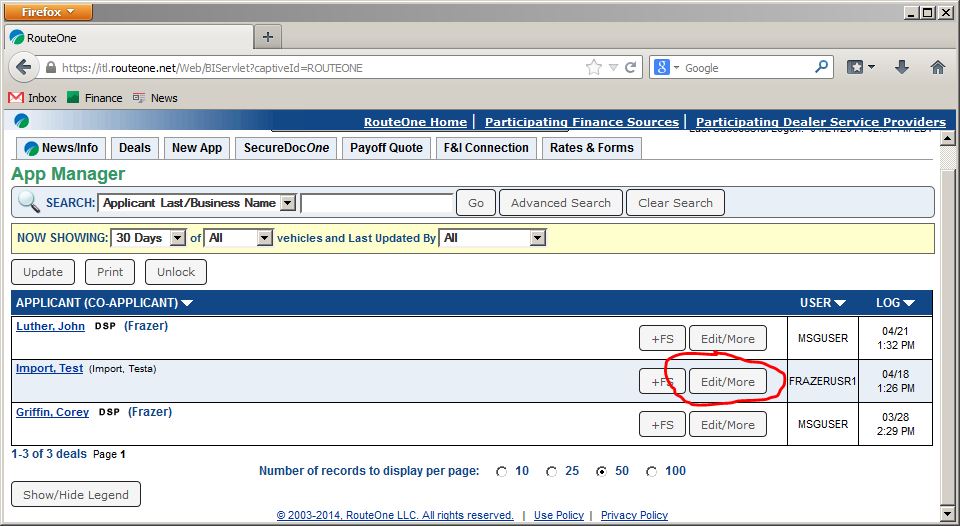Viewport: 960px width, 526px height.
Task: Go to the browser home icon
Action: (937, 67)
